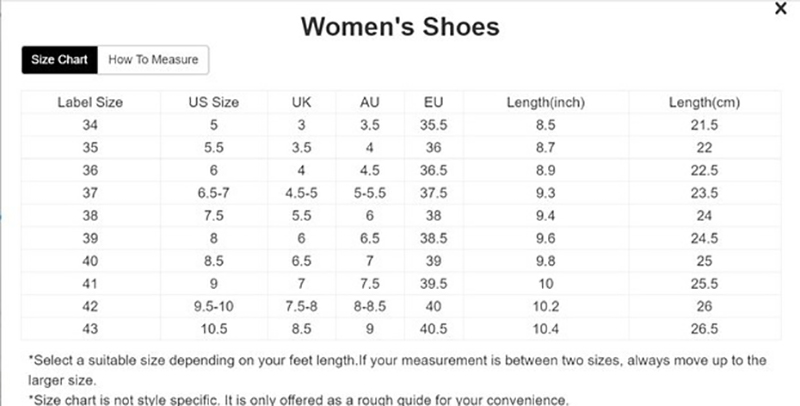Select the Size Chart tab
Screen dimensions: 800x406
click(x=60, y=60)
